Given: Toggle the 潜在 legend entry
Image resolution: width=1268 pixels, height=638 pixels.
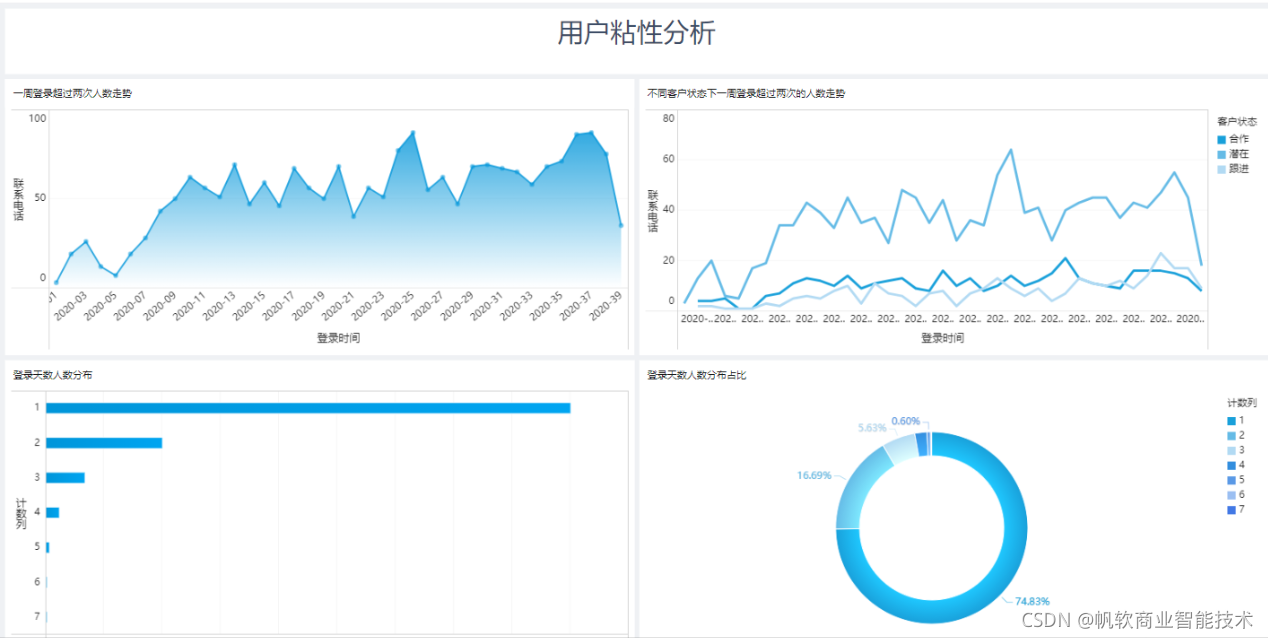Looking at the screenshot, I should pyautogui.click(x=1233, y=154).
